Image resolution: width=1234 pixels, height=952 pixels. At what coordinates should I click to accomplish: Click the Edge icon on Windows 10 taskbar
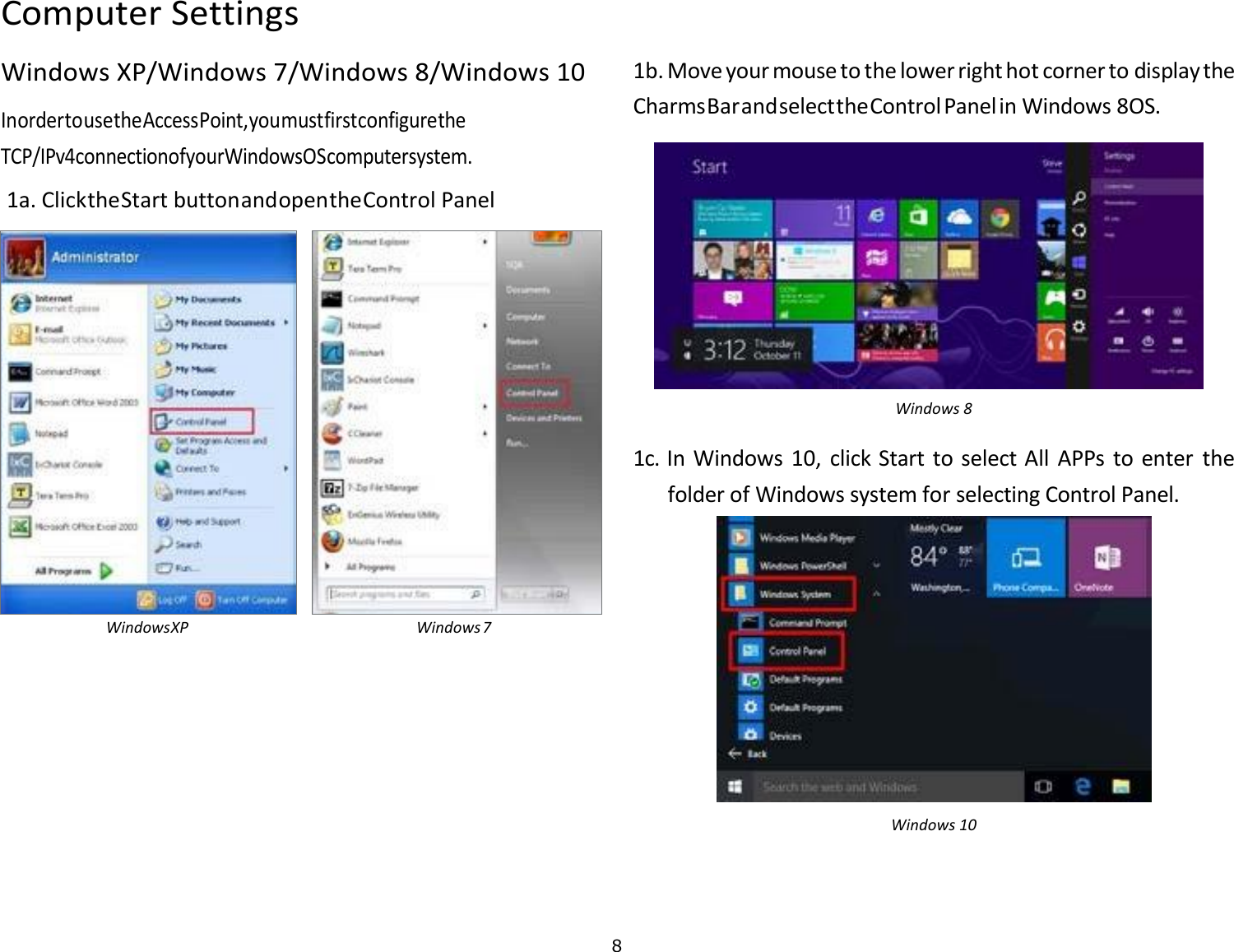pyautogui.click(x=1083, y=787)
